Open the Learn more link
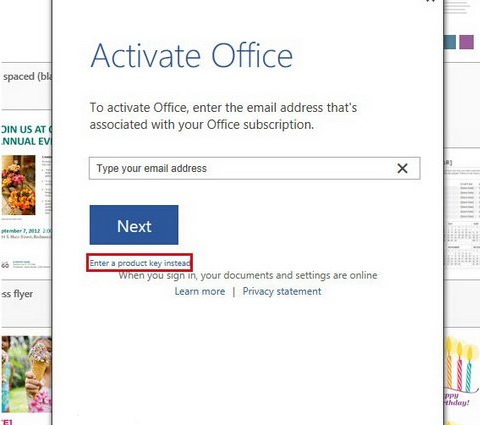This screenshot has height=425, width=480. tap(200, 291)
